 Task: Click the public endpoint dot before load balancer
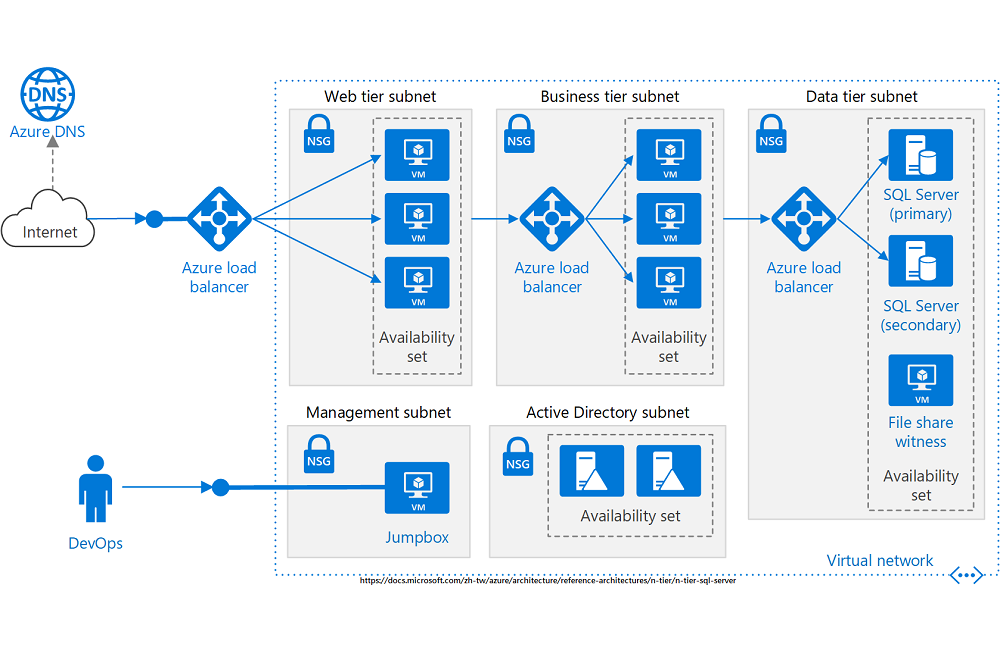tap(154, 219)
